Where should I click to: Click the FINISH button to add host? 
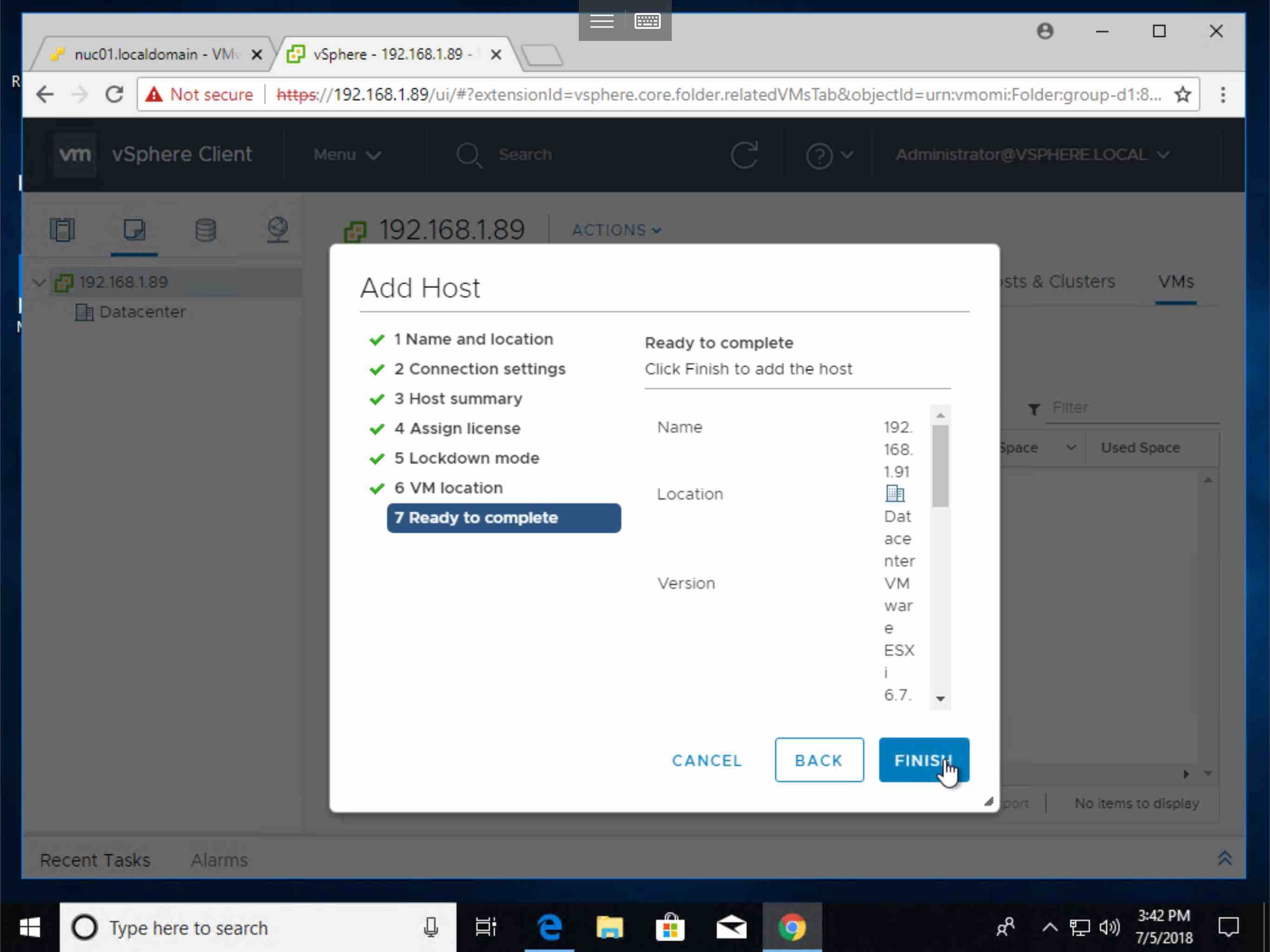pos(924,760)
